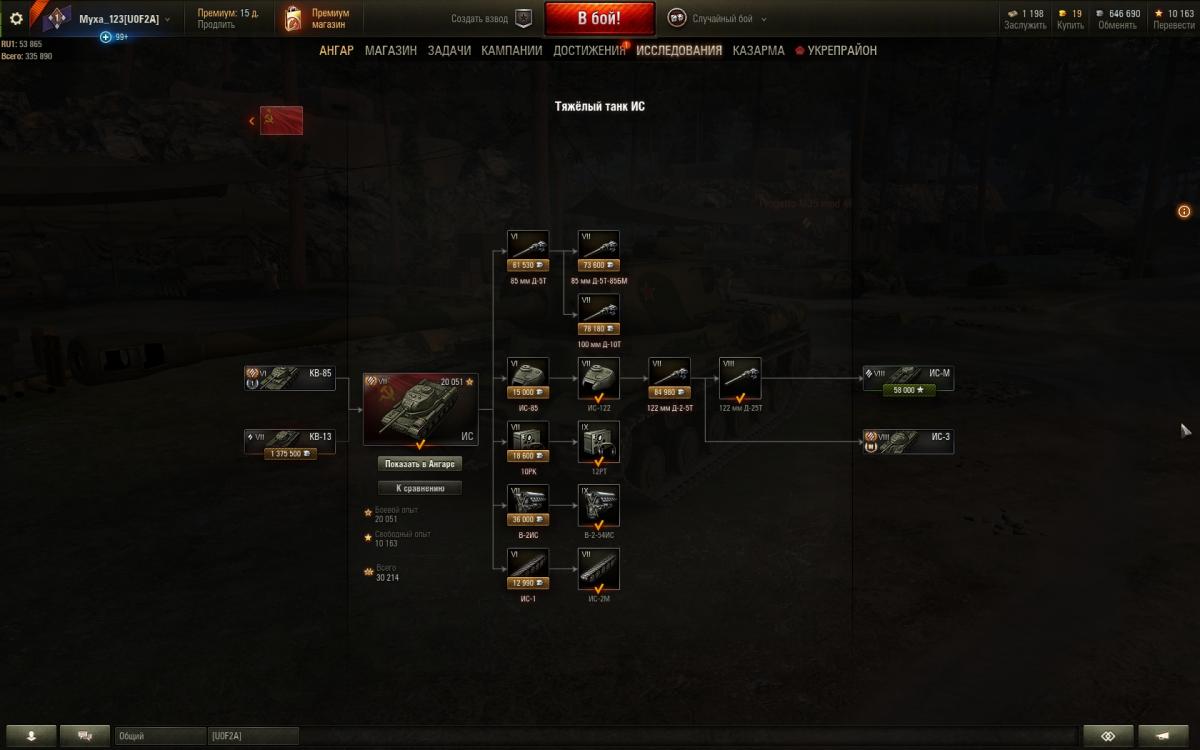Image resolution: width=1200 pixels, height=750 pixels.
Task: Click the 122 мм Д-25Т gun module
Action: click(740, 378)
